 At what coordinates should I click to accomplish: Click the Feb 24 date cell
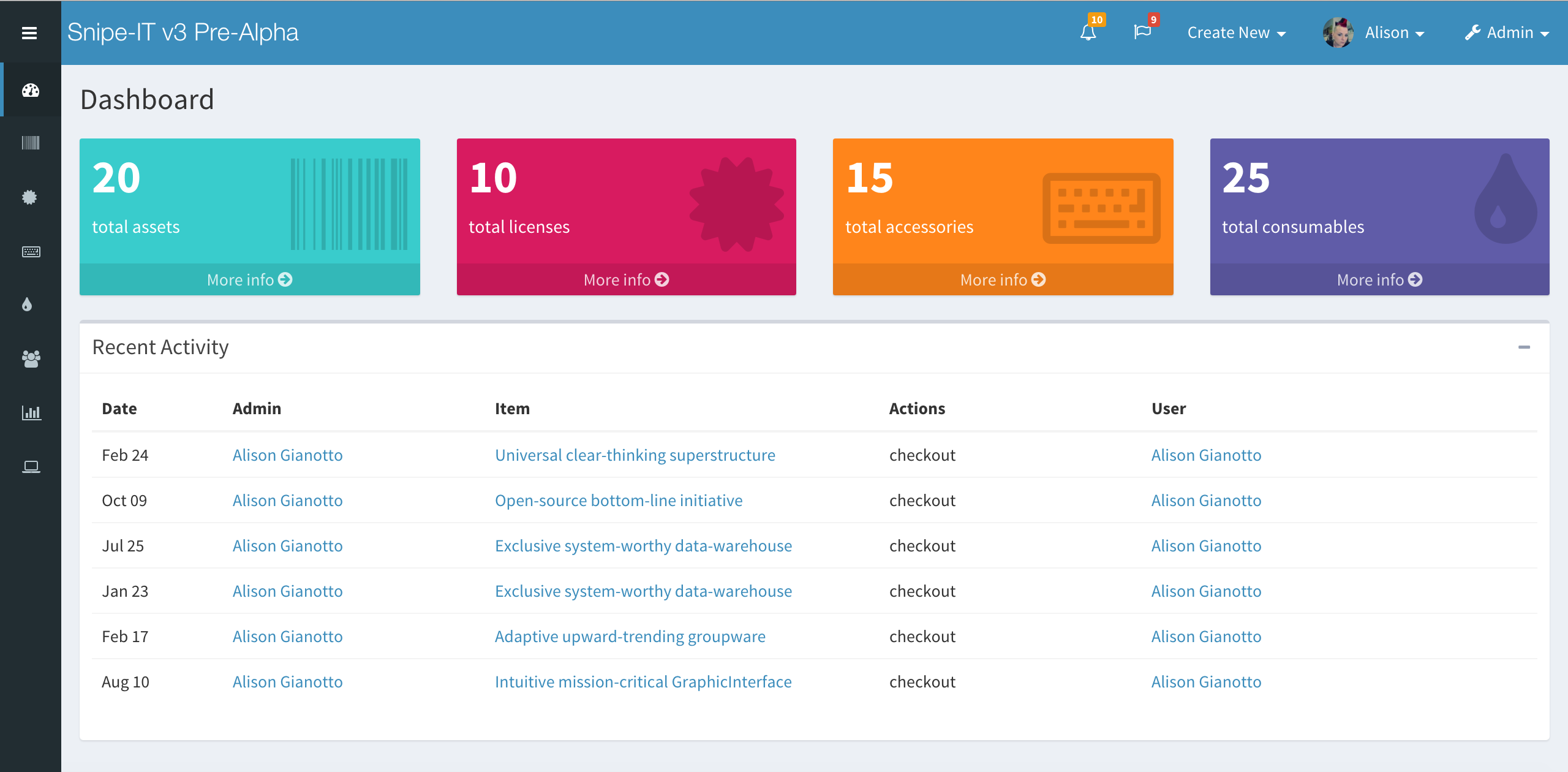pyautogui.click(x=125, y=455)
